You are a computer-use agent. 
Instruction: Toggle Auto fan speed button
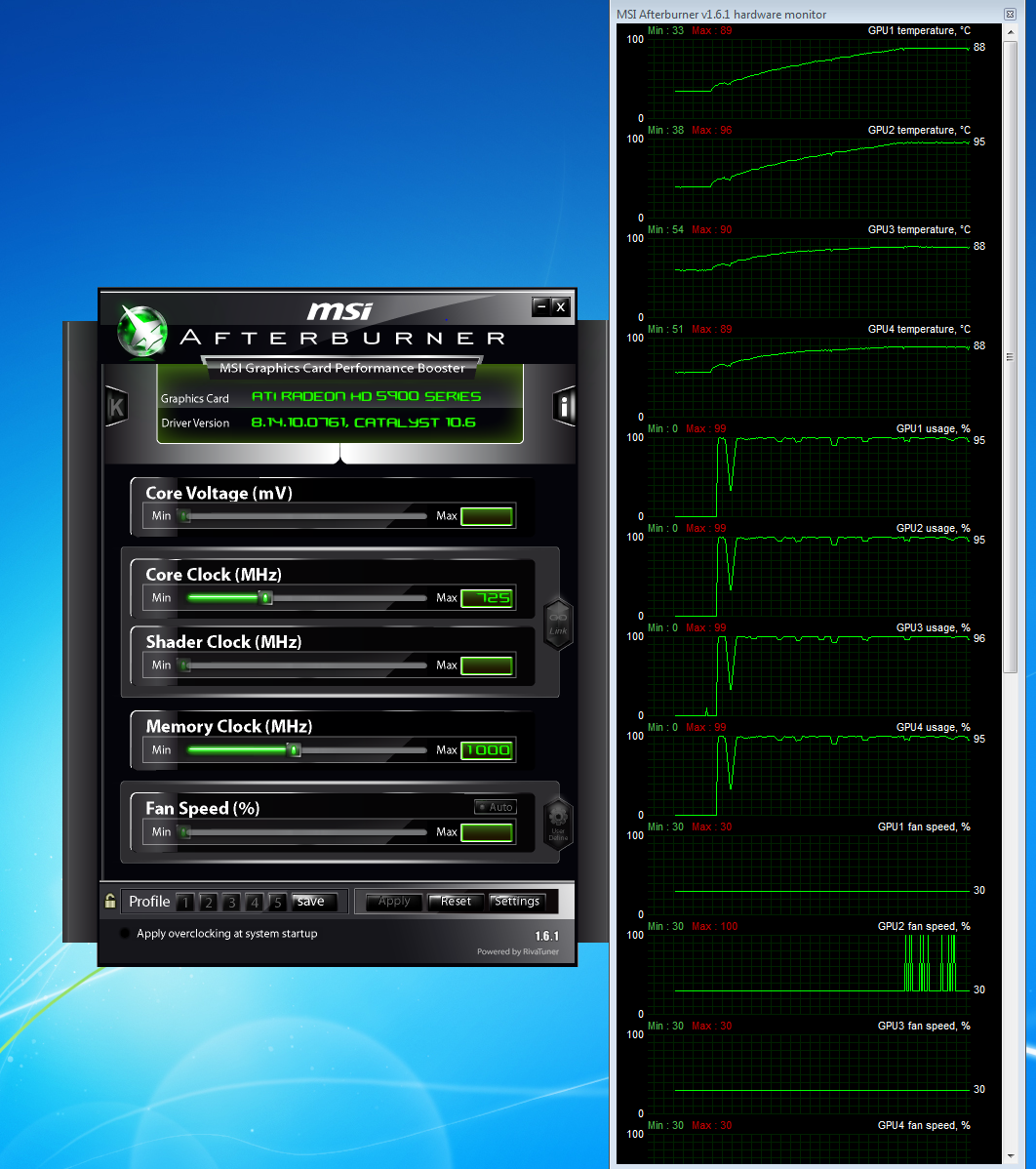pyautogui.click(x=496, y=807)
